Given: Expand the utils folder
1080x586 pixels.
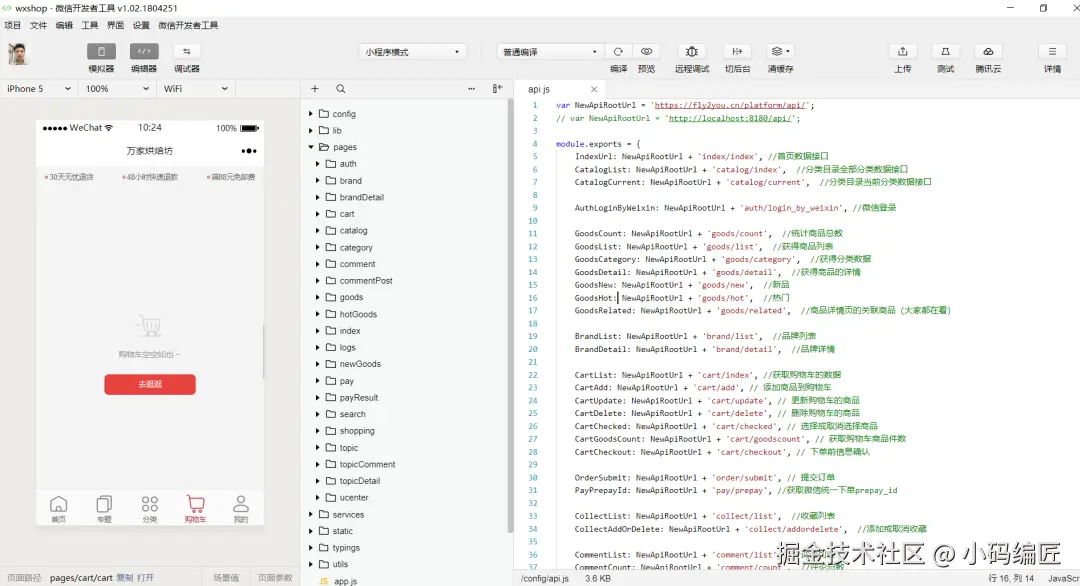Looking at the screenshot, I should point(311,564).
